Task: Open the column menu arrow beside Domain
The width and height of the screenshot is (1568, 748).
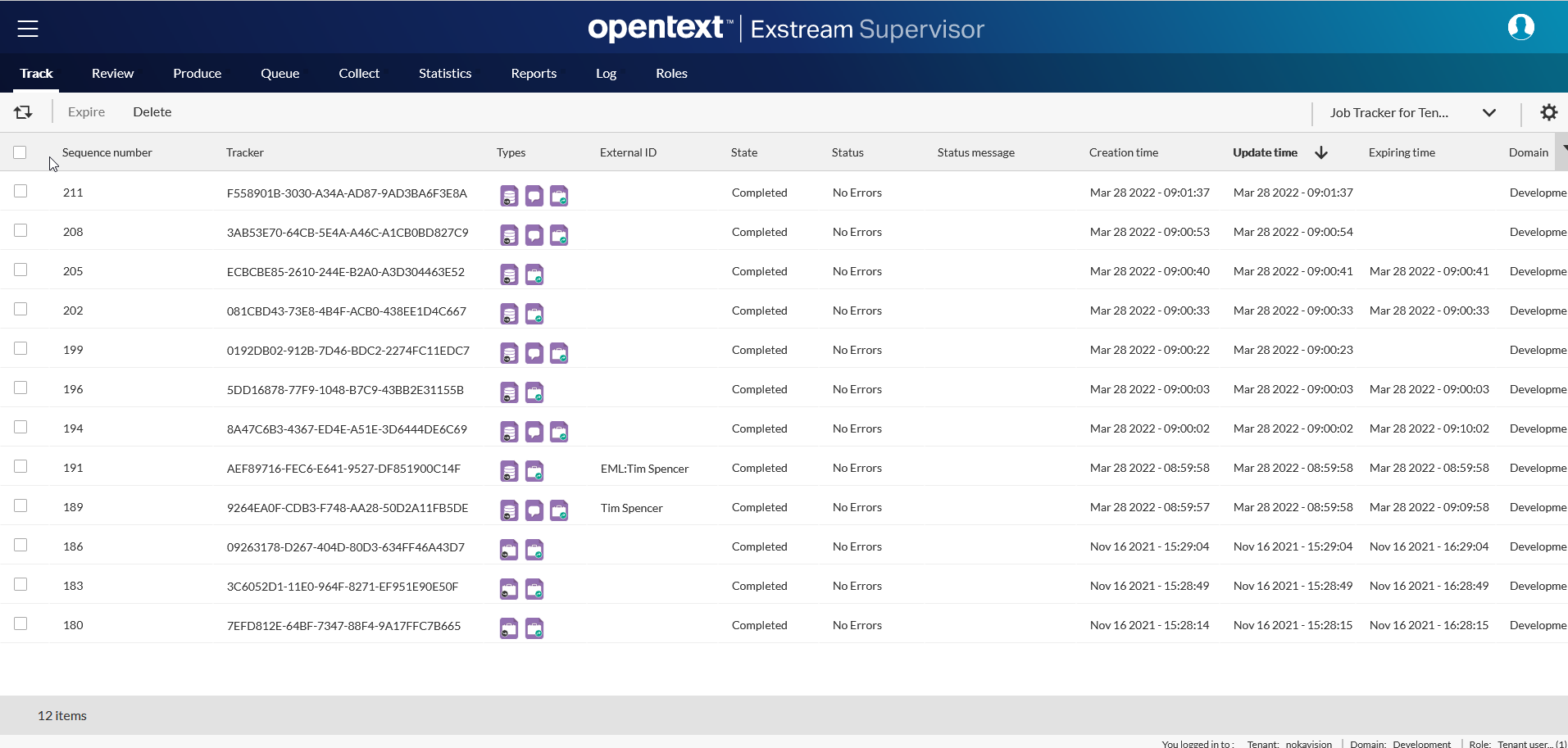Action: [1564, 148]
